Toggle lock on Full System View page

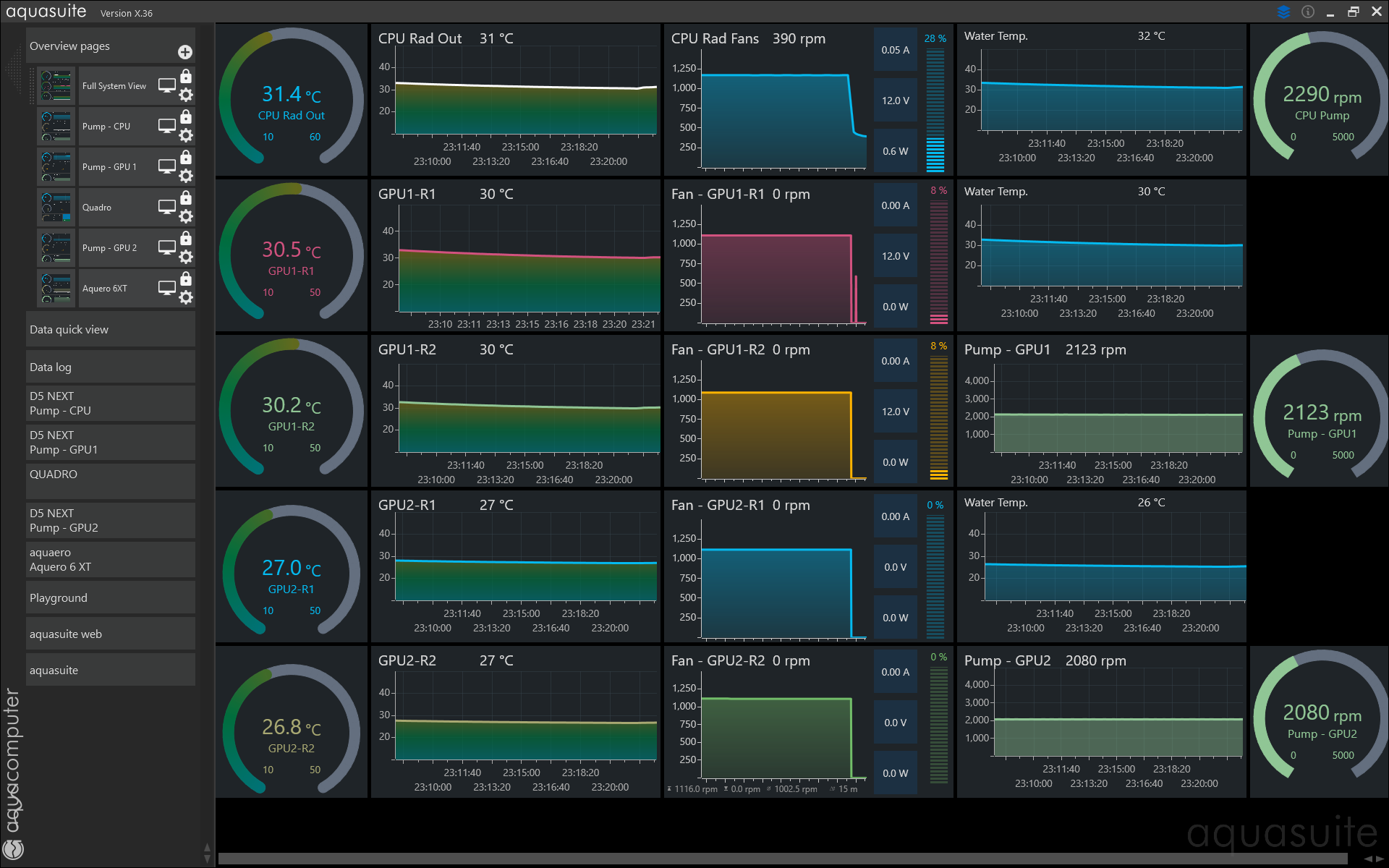click(x=186, y=77)
